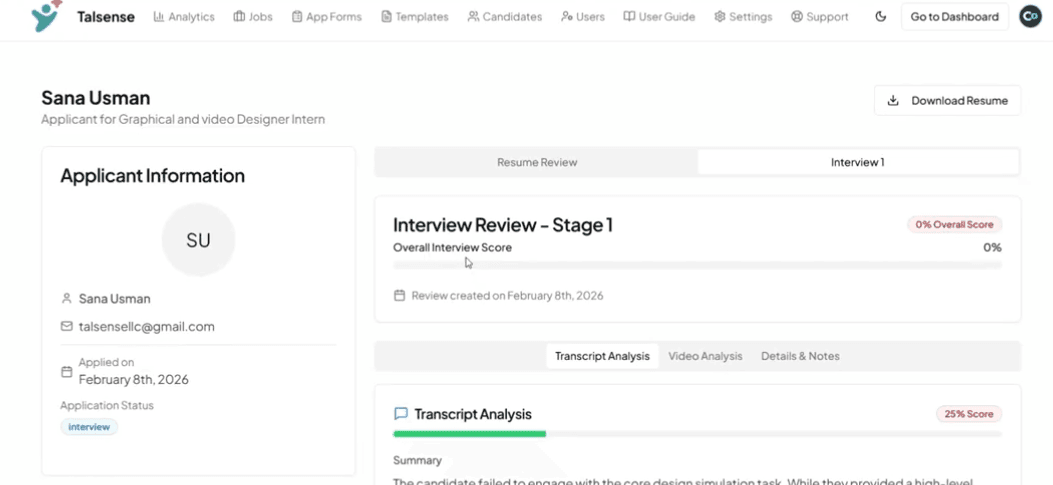The width and height of the screenshot is (1053, 485).
Task: Open Settings from top navigation
Action: [x=743, y=17]
